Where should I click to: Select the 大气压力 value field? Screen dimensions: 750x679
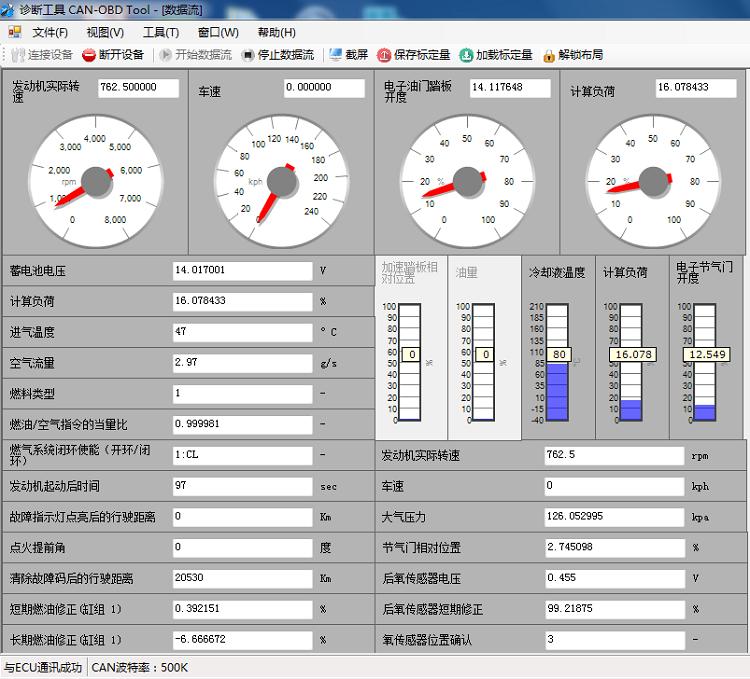[x=612, y=517]
